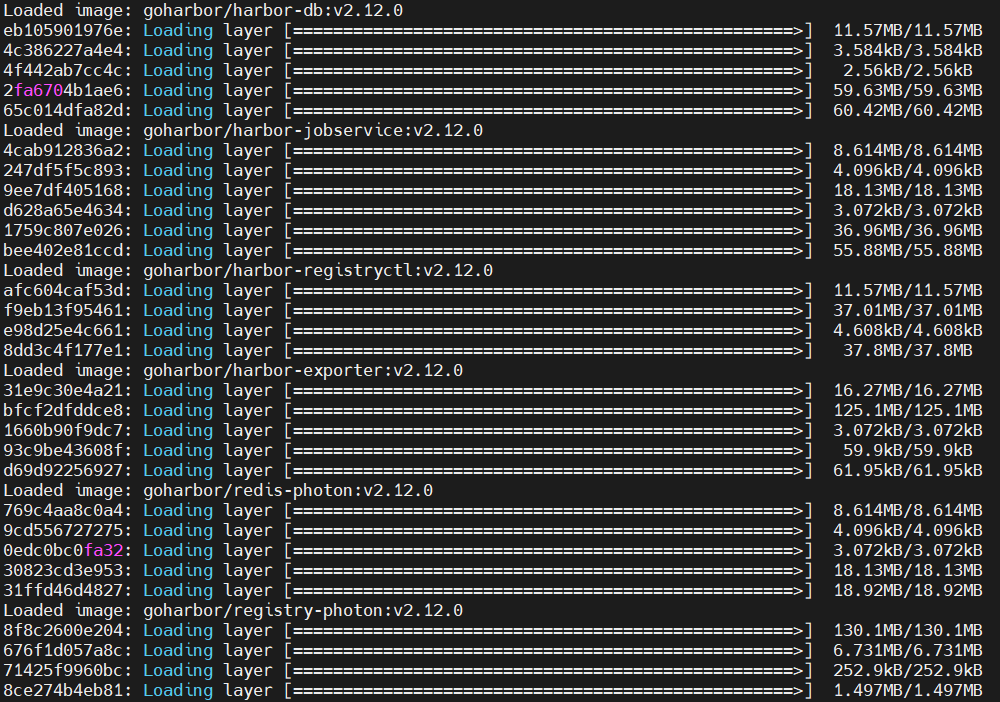This screenshot has height=702, width=1000.
Task: Click the goharbor/harbor-exporter:v2.12.0 image name
Action: point(303,370)
